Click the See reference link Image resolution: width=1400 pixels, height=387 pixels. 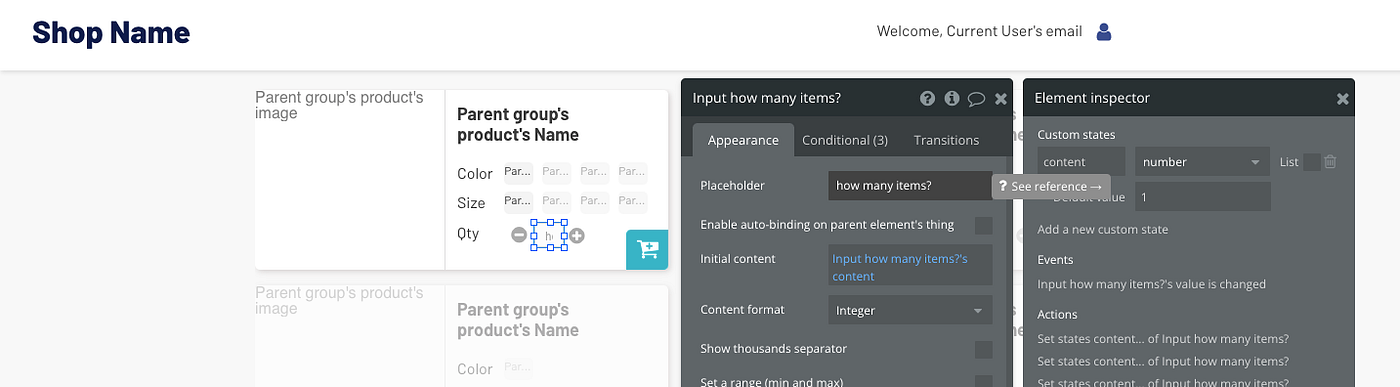point(1050,186)
